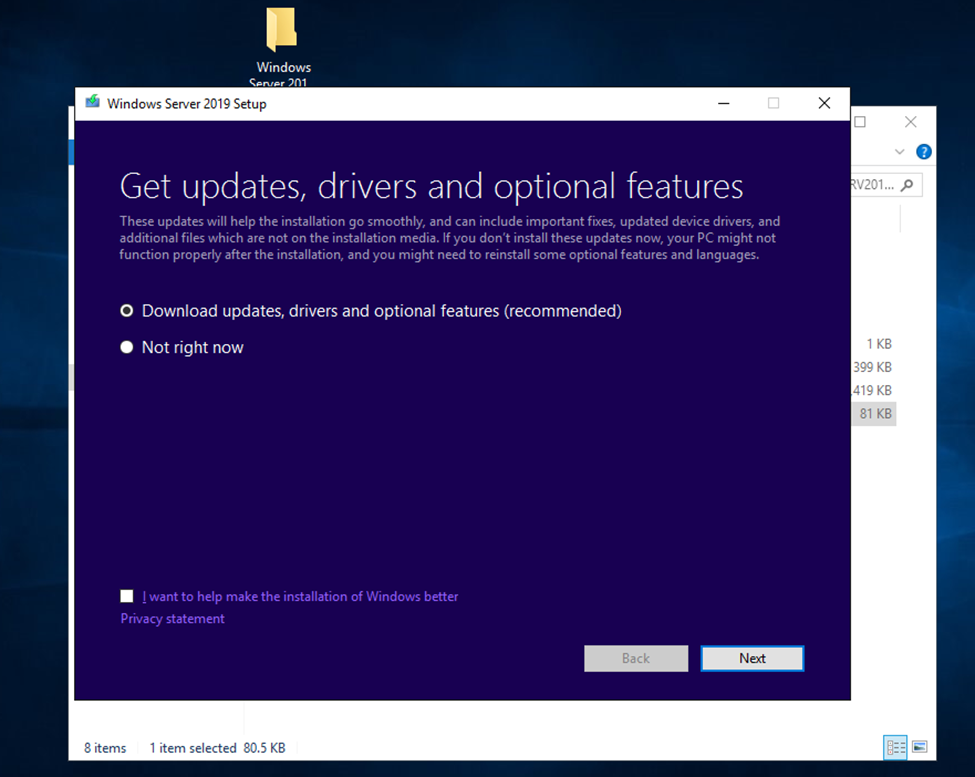Enable help make installation better checkbox

click(x=127, y=596)
